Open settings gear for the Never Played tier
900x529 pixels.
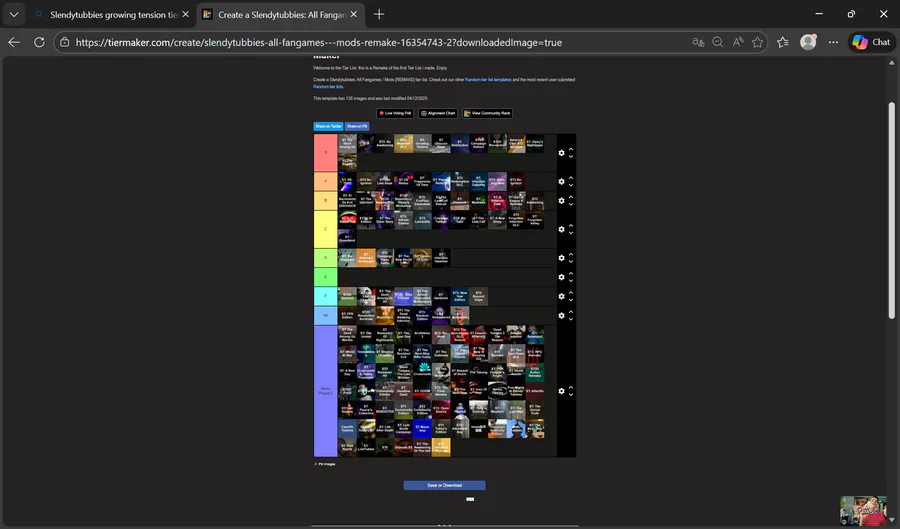click(561, 391)
